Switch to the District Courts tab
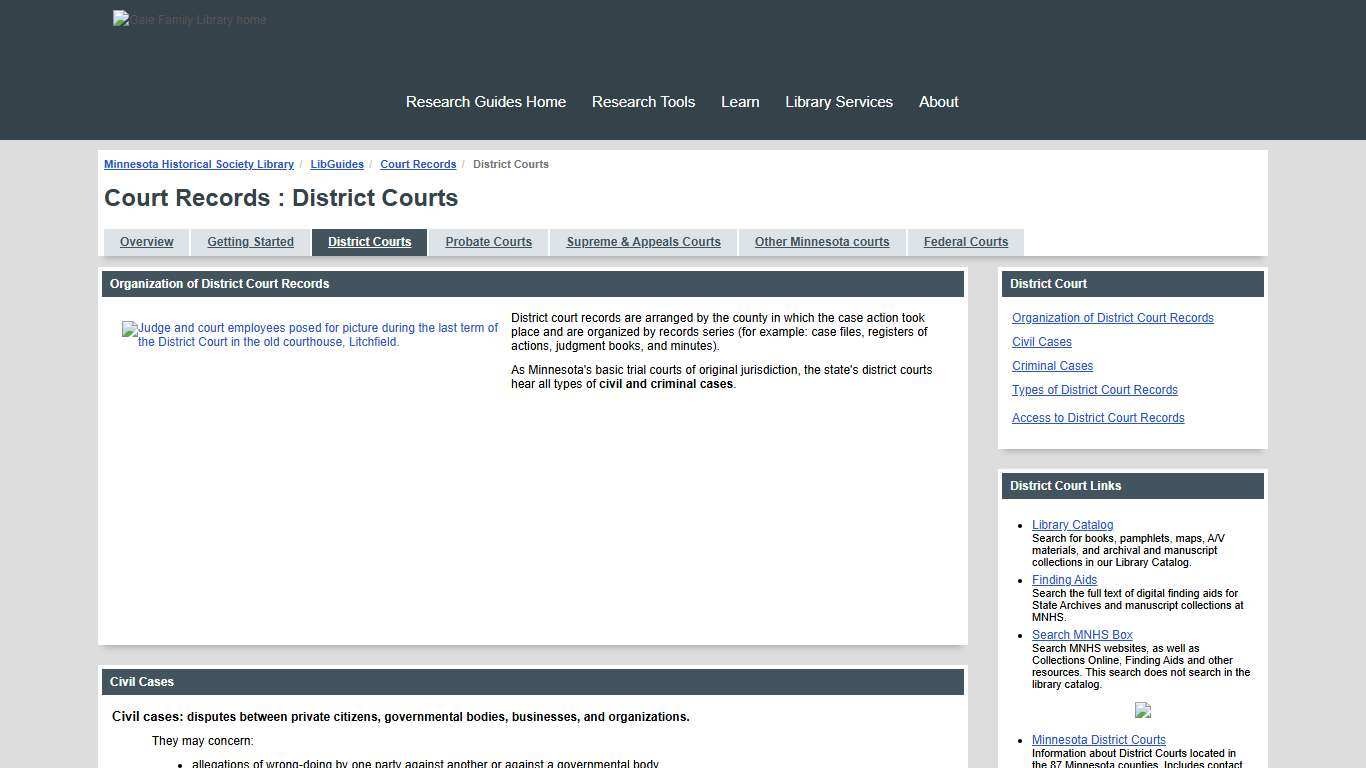 coord(369,241)
